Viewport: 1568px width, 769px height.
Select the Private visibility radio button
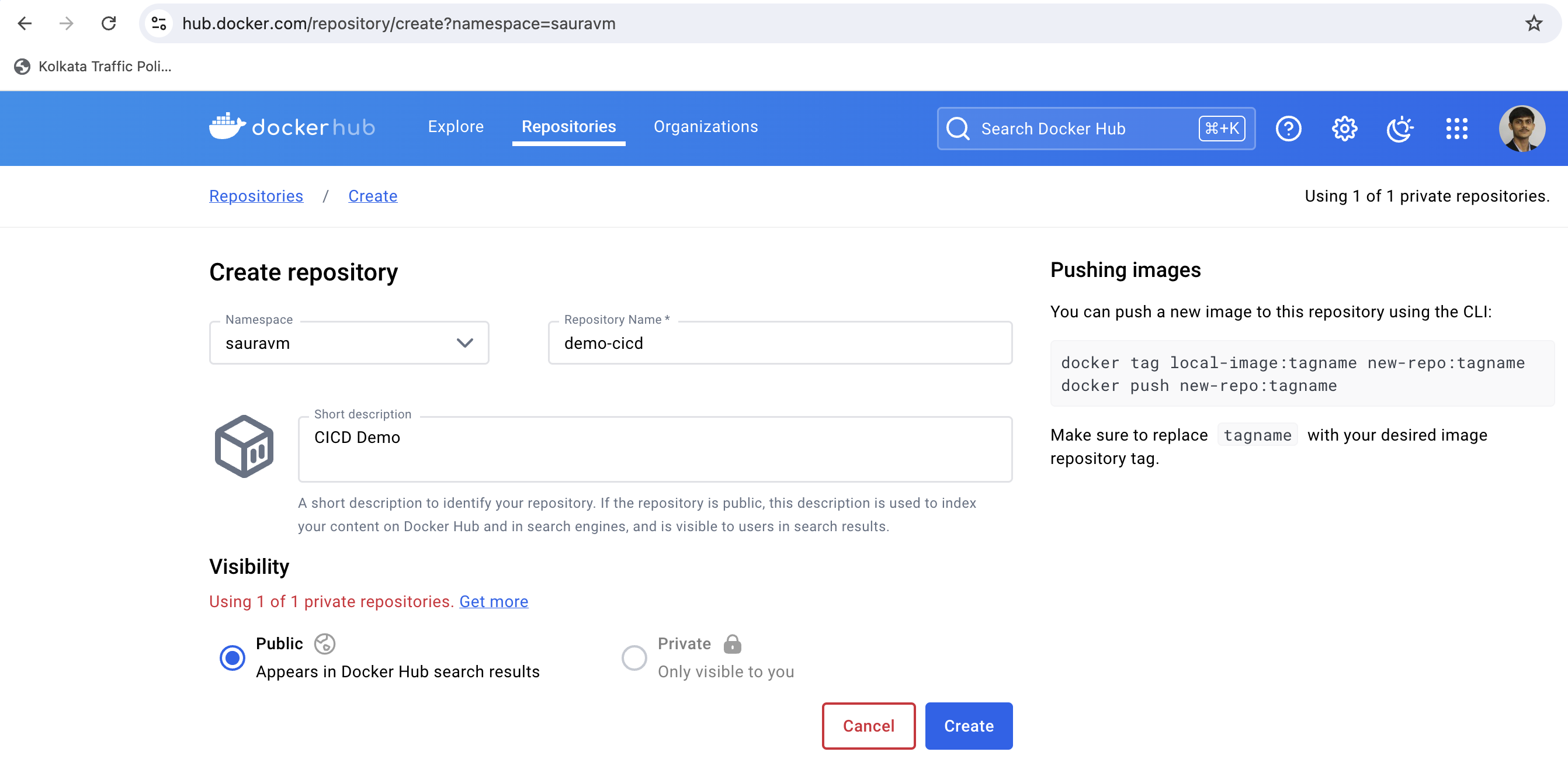coord(634,657)
